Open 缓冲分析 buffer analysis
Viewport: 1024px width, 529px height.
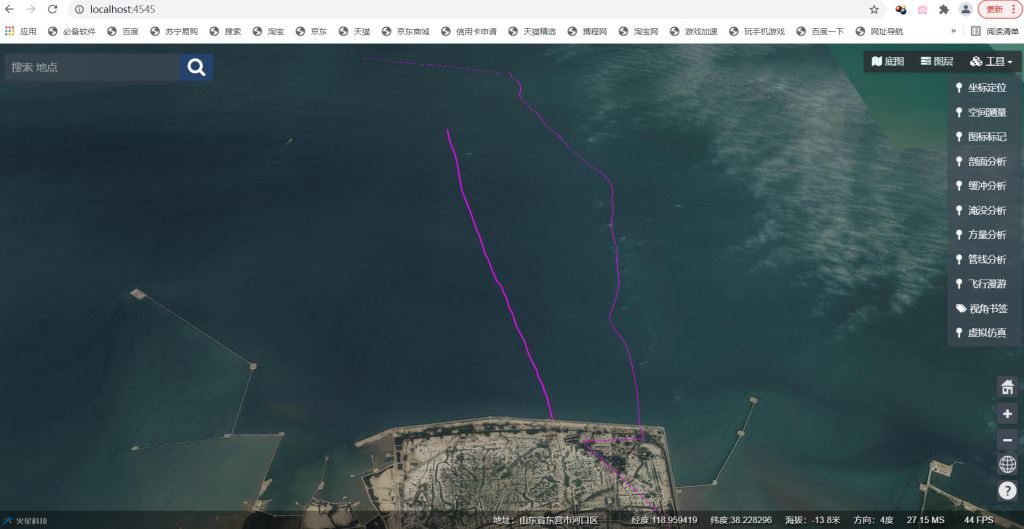981,185
